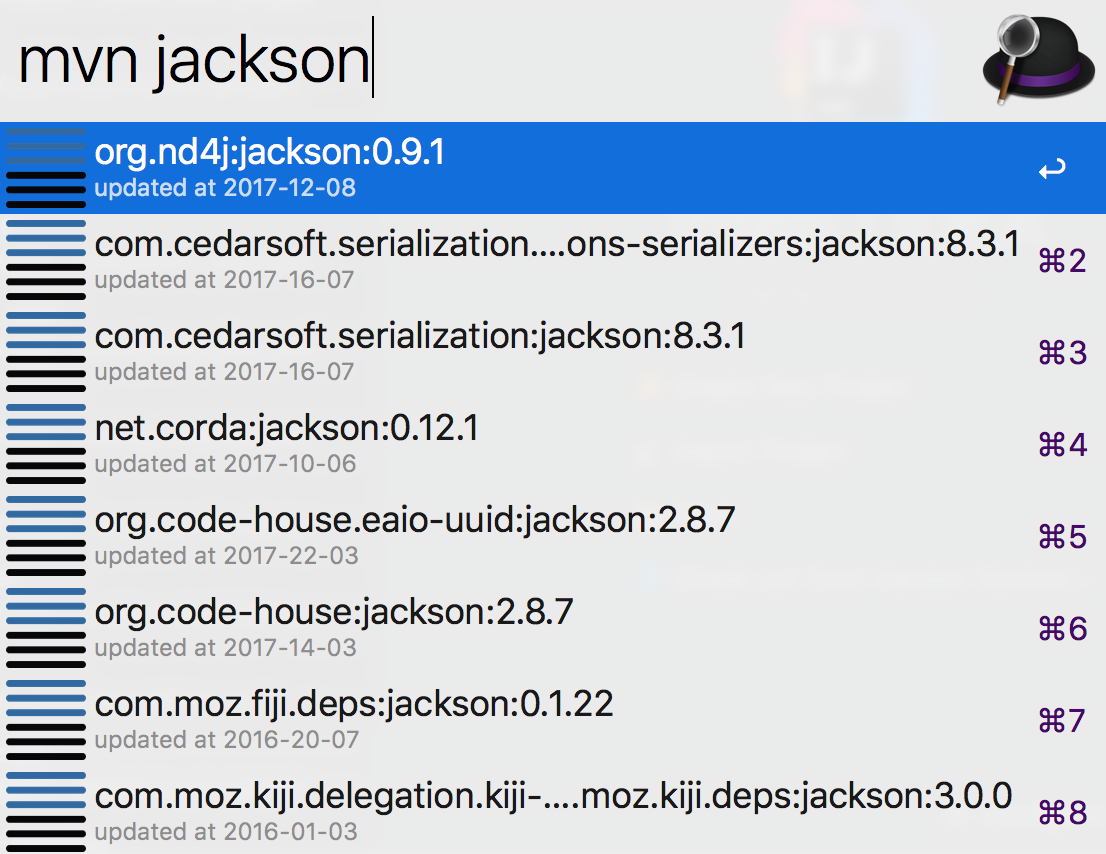
Task: Select the org.code-house:jackson:2.8.7 result
Action: tap(553, 628)
